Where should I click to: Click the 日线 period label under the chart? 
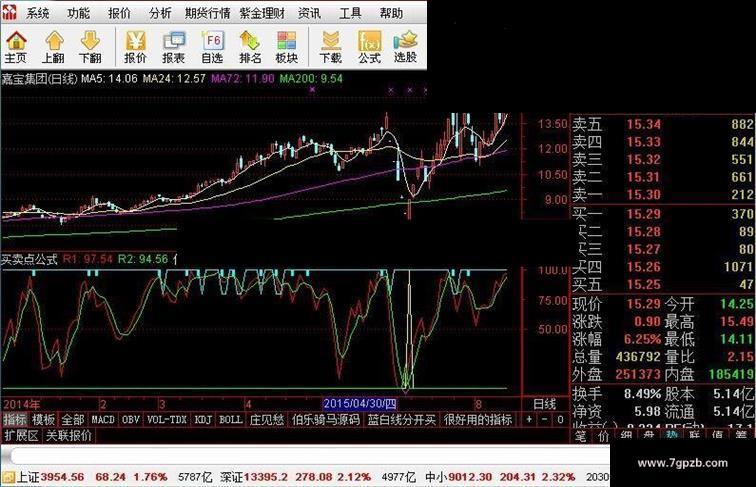[545, 404]
